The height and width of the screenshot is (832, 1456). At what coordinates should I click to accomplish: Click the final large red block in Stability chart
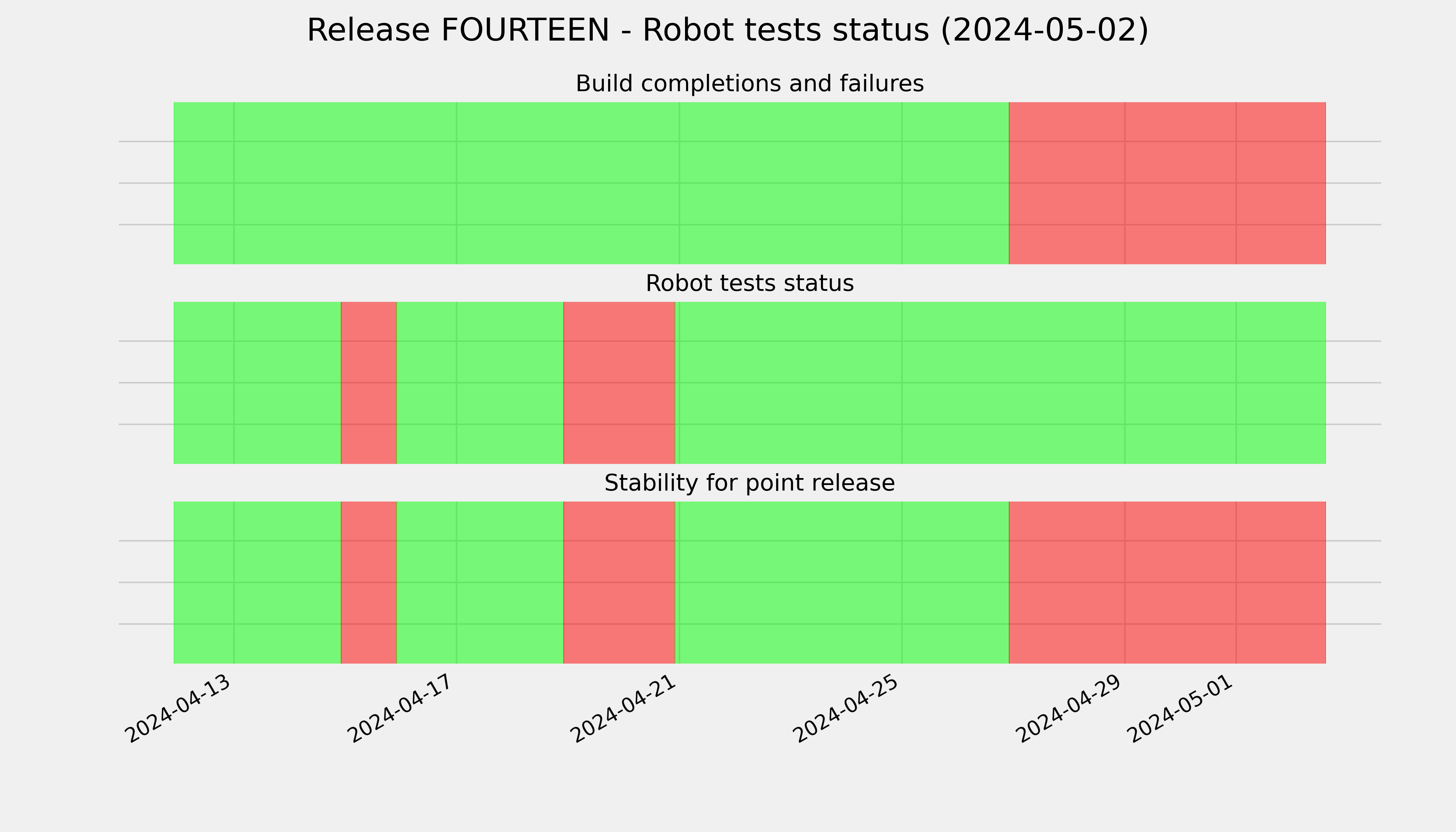pyautogui.click(x=1168, y=582)
